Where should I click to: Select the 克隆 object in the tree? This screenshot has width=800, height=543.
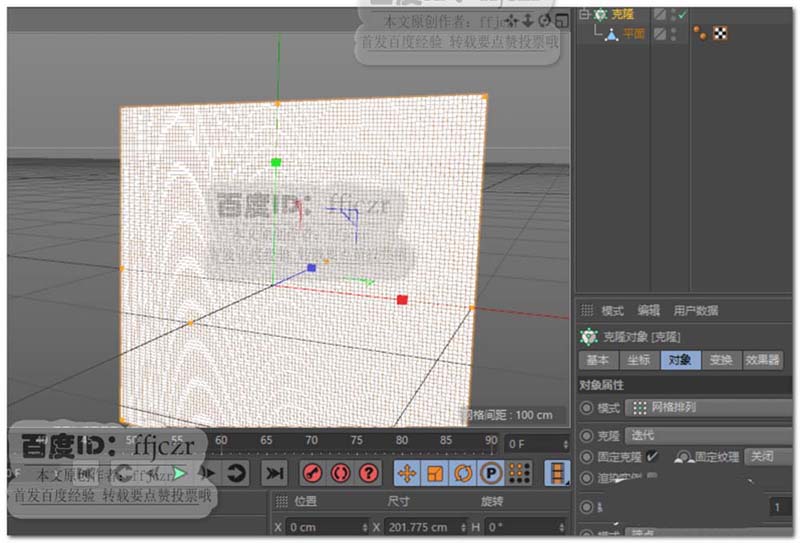pos(622,14)
